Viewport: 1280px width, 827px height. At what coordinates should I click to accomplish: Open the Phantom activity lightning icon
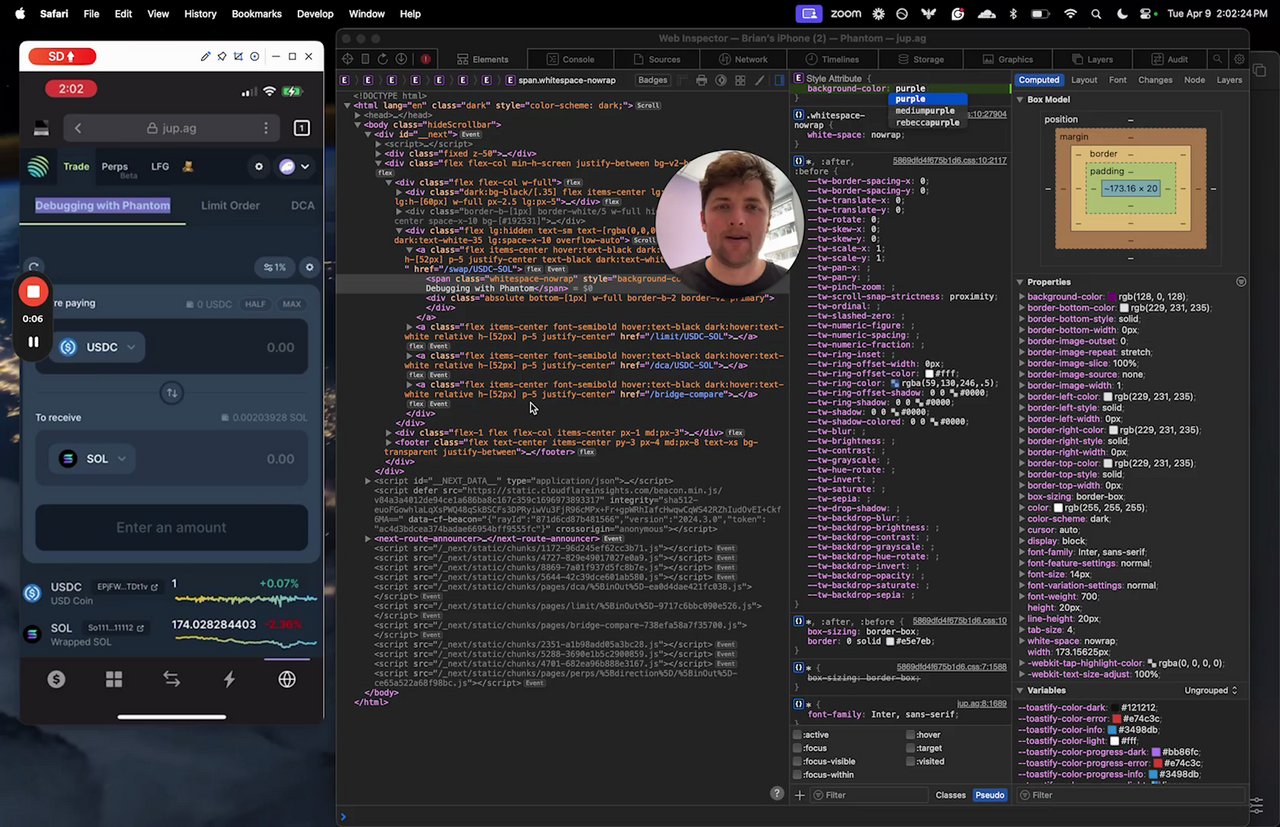tap(229, 679)
